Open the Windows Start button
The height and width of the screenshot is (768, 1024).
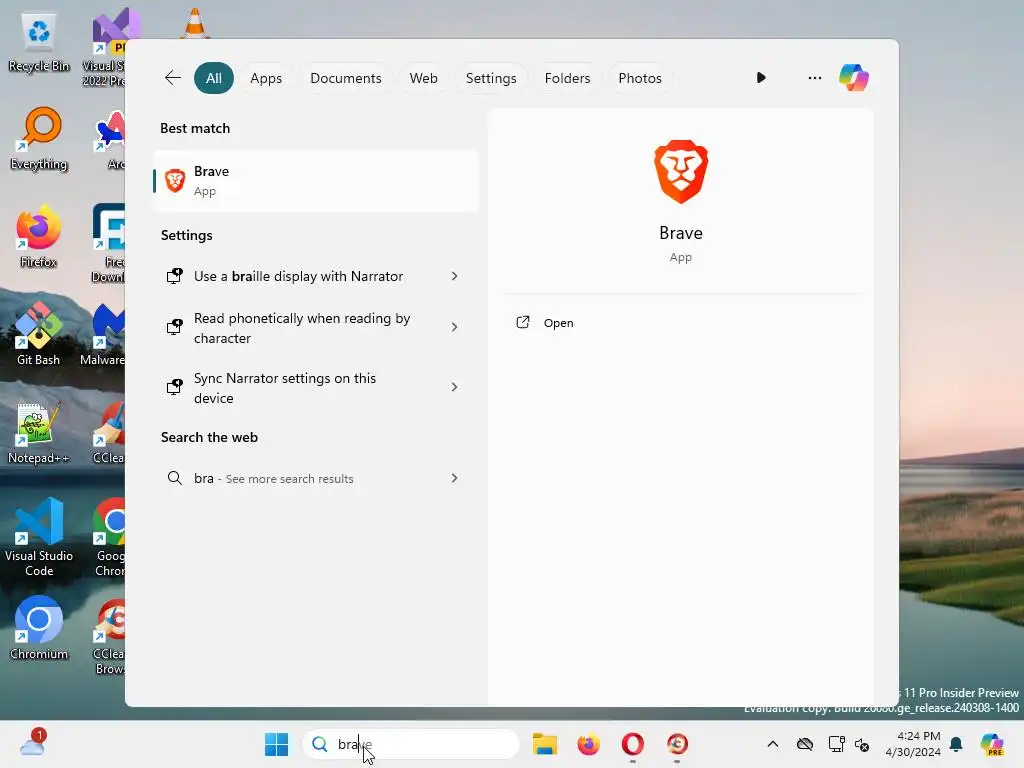pyautogui.click(x=276, y=744)
